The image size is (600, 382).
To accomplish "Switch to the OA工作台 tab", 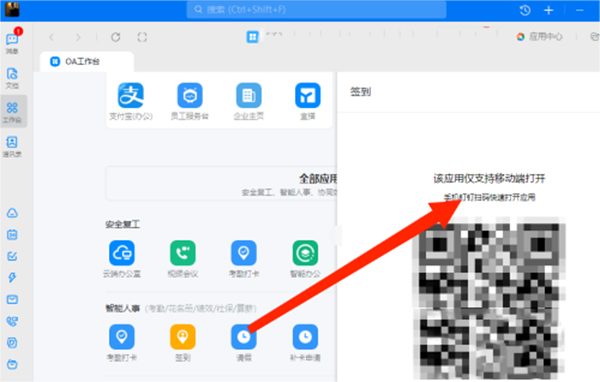I will [86, 62].
